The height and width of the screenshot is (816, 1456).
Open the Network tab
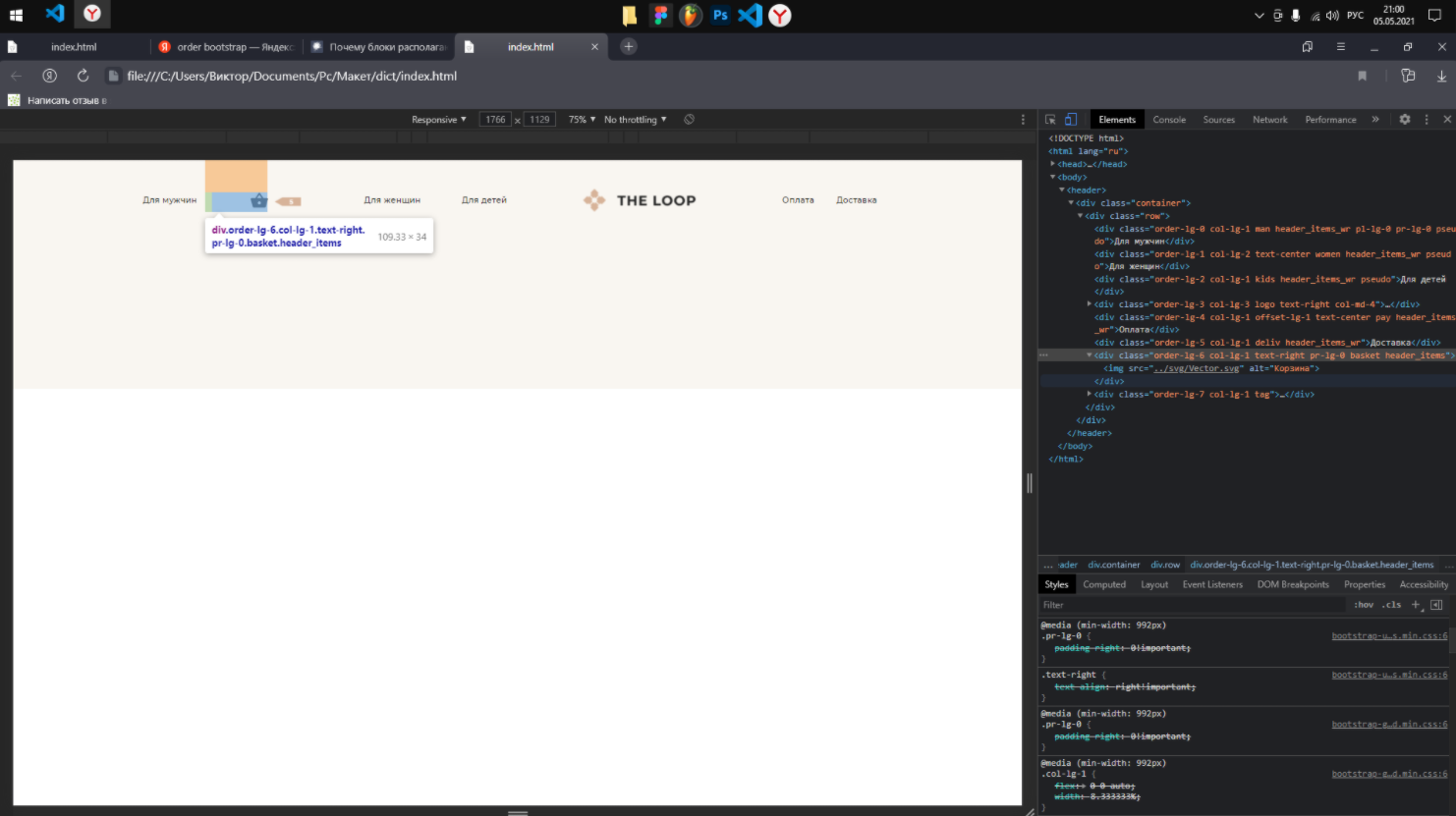click(1270, 120)
